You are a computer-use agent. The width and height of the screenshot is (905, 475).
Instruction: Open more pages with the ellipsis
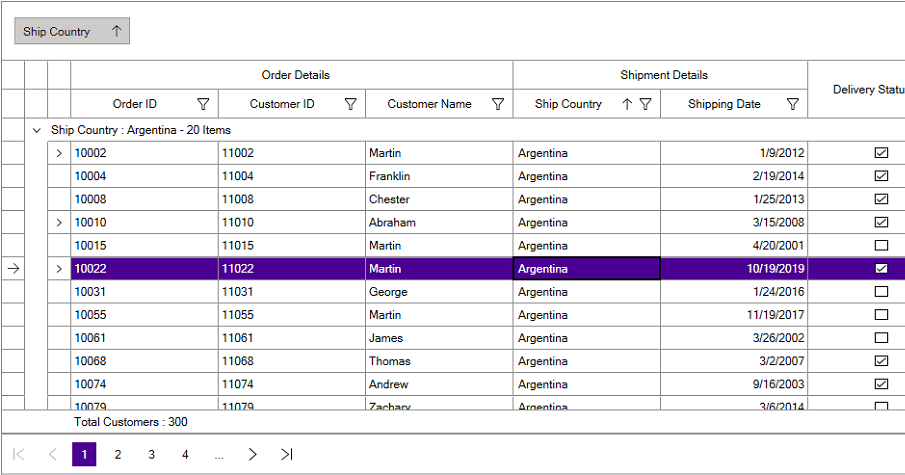click(219, 455)
